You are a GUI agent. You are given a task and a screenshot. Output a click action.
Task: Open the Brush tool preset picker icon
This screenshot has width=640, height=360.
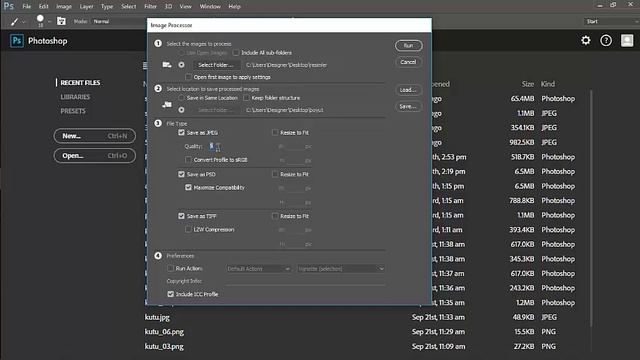point(14,21)
